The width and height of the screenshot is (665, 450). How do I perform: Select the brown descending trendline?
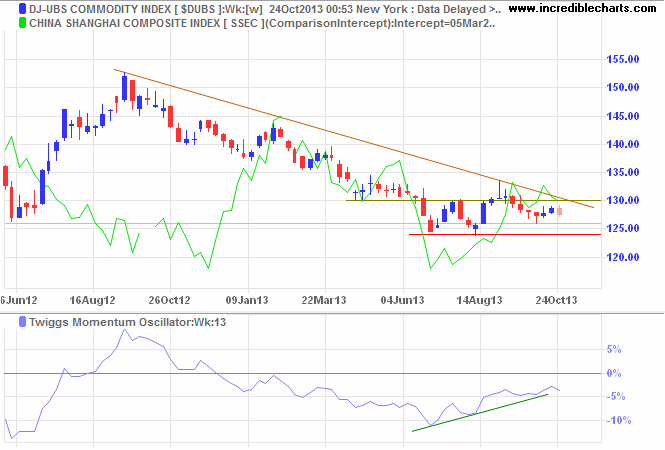click(354, 139)
